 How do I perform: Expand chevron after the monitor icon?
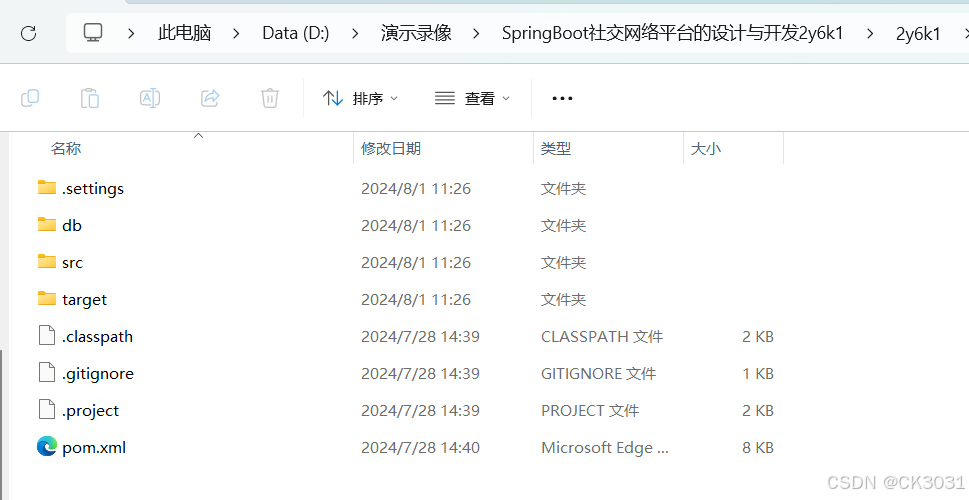point(131,33)
